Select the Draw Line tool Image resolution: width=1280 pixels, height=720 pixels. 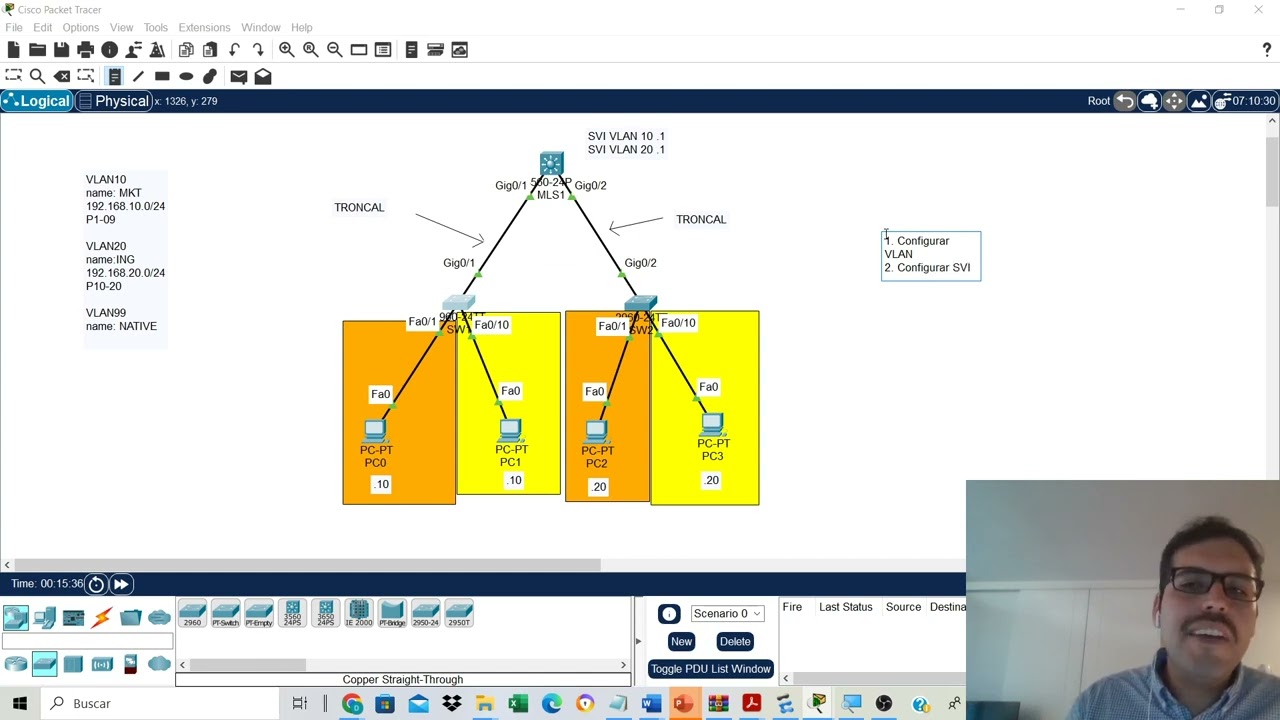138,76
